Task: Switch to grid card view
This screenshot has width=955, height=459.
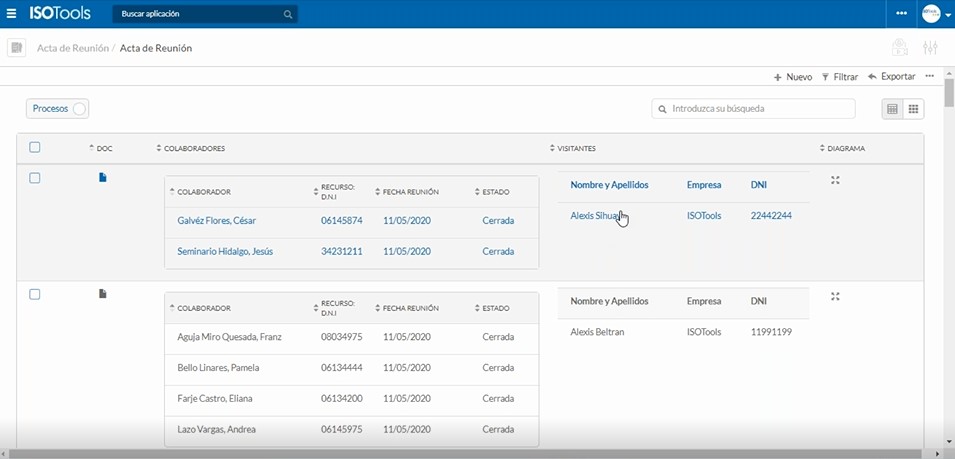Action: click(913, 109)
